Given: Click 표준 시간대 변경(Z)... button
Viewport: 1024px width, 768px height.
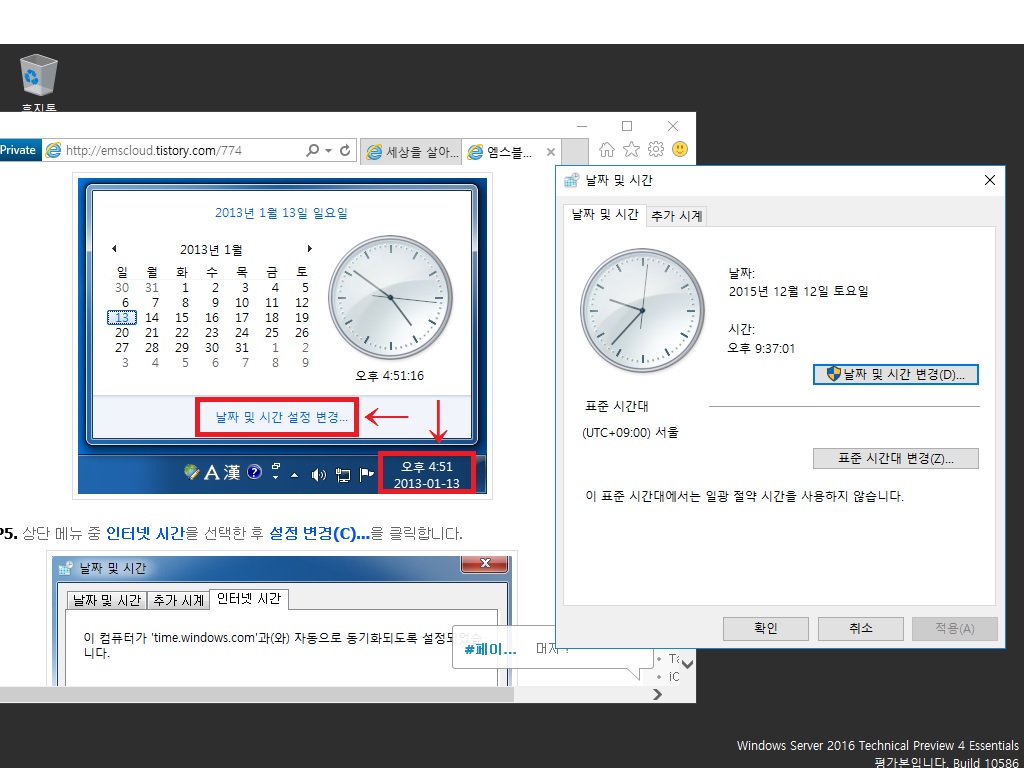Looking at the screenshot, I should point(895,458).
